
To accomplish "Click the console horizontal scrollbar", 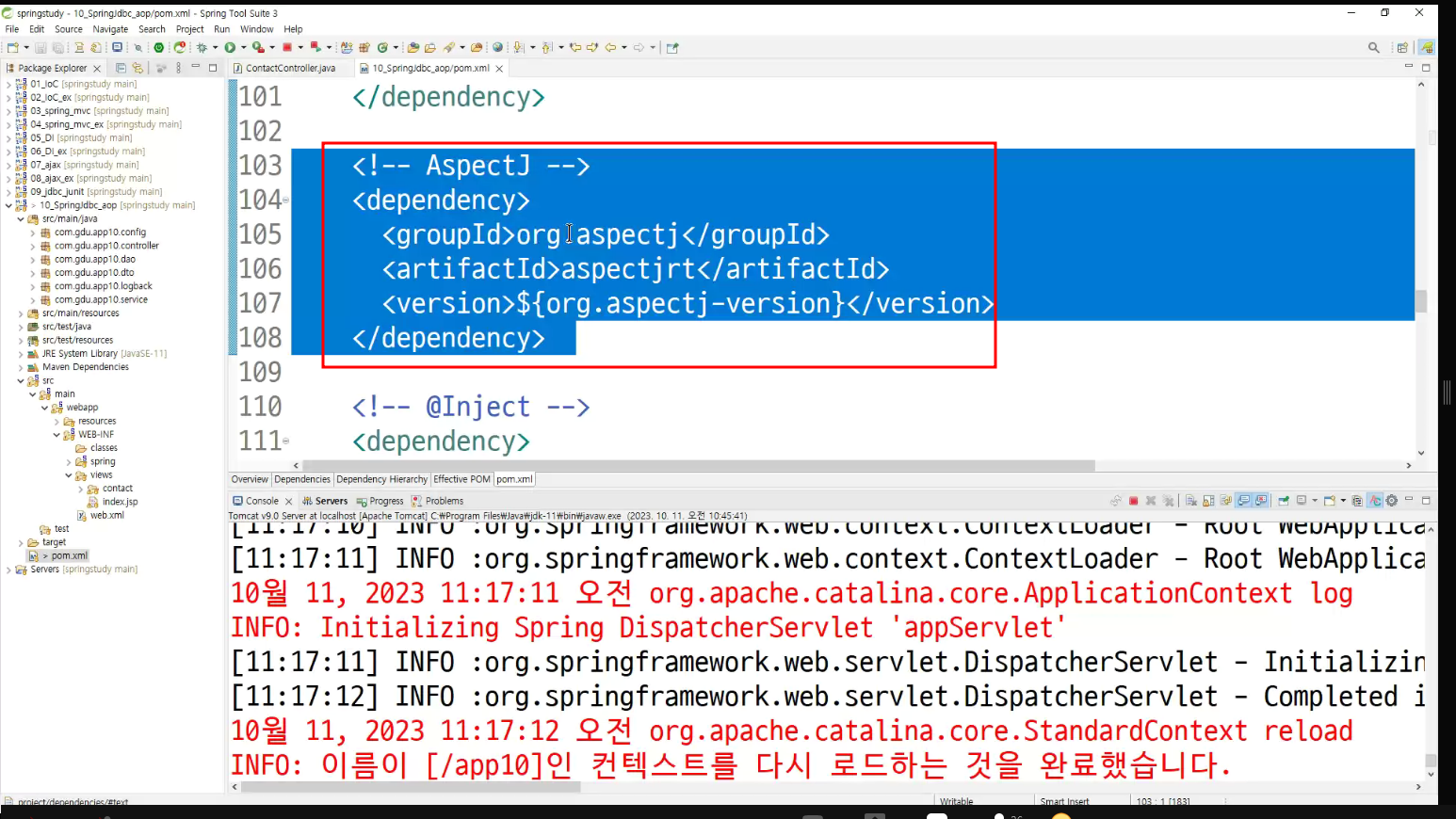I will 410,787.
